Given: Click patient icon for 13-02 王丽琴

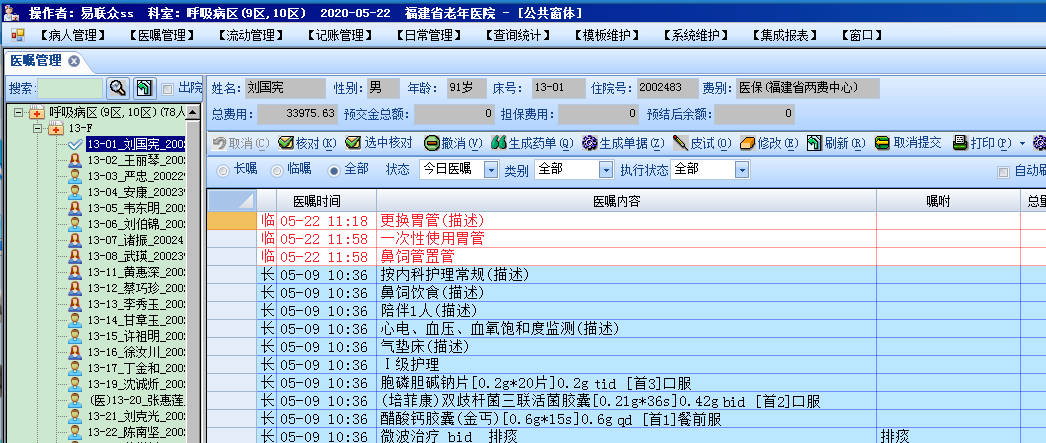Looking at the screenshot, I should [75, 160].
